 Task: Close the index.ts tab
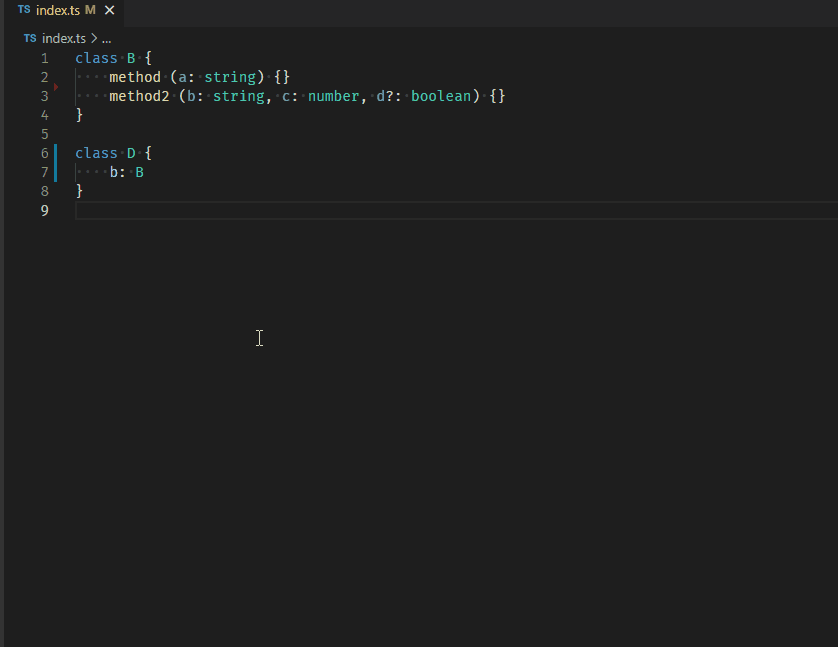click(x=110, y=10)
